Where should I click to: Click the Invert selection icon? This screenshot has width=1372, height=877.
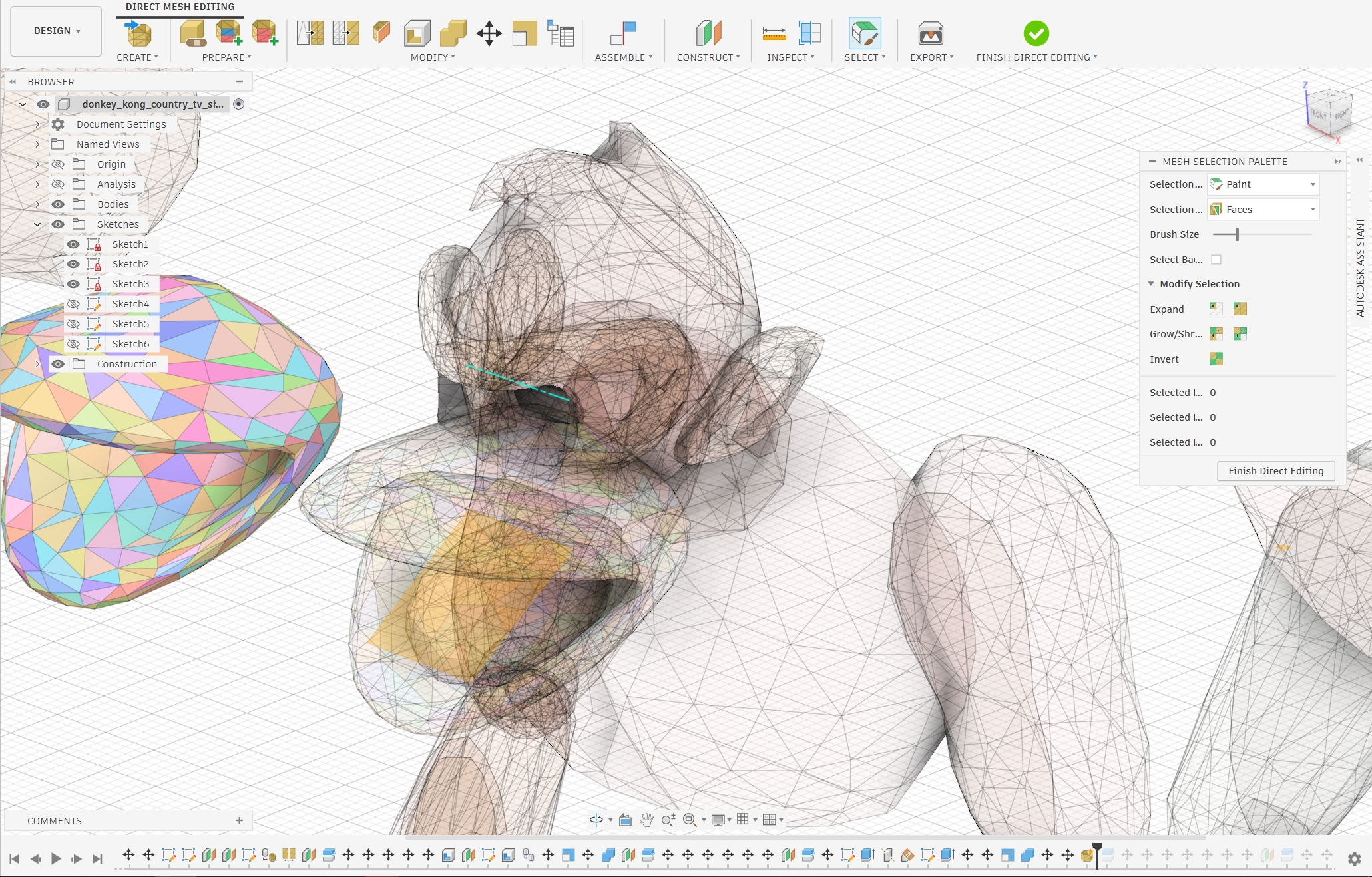[x=1216, y=359]
